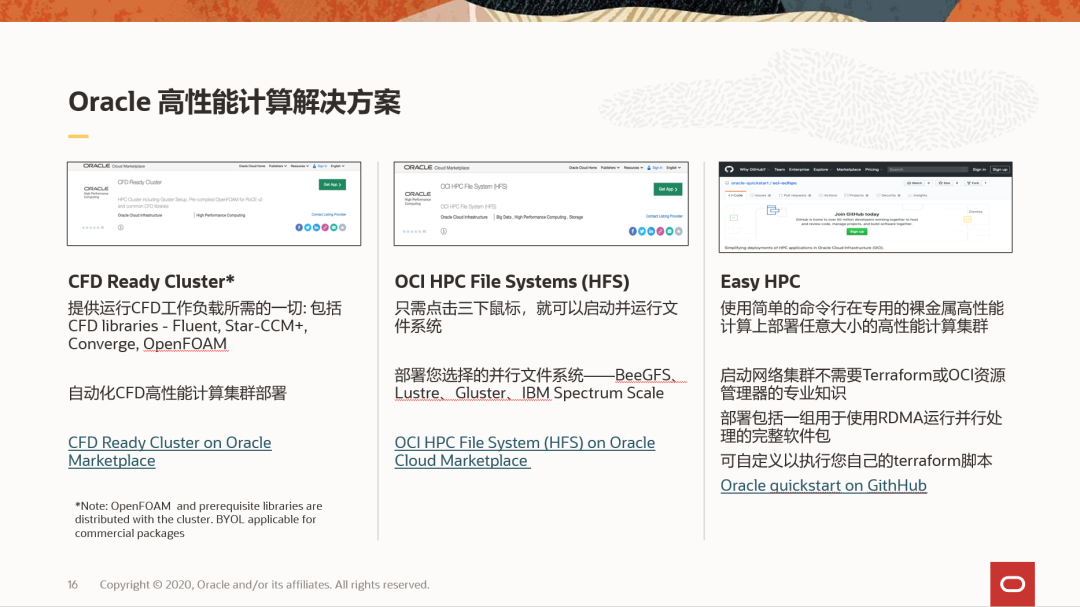Open the CFD Ready Cluster marketplace screenshot
Image resolution: width=1080 pixels, height=607 pixels.
pos(214,204)
